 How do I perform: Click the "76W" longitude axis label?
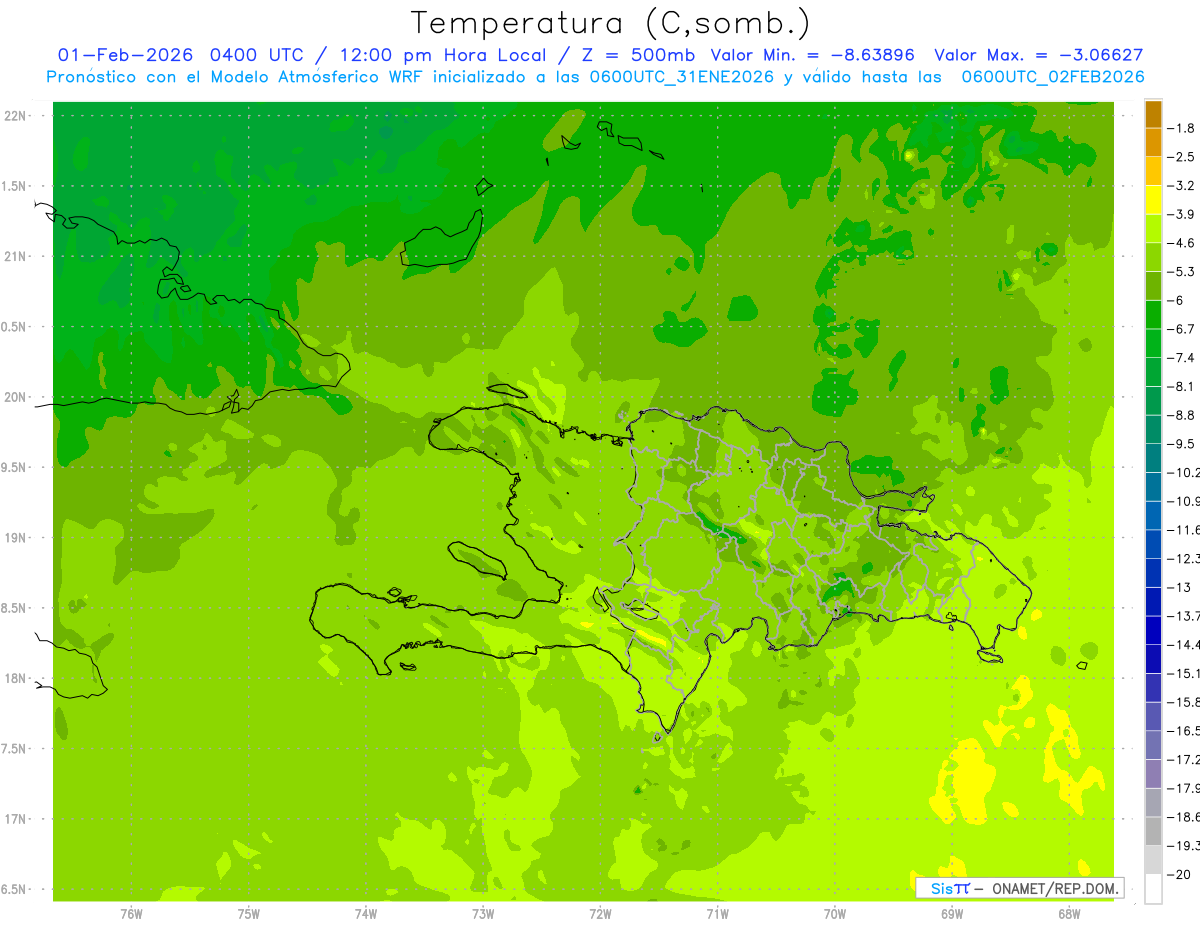pos(131,914)
